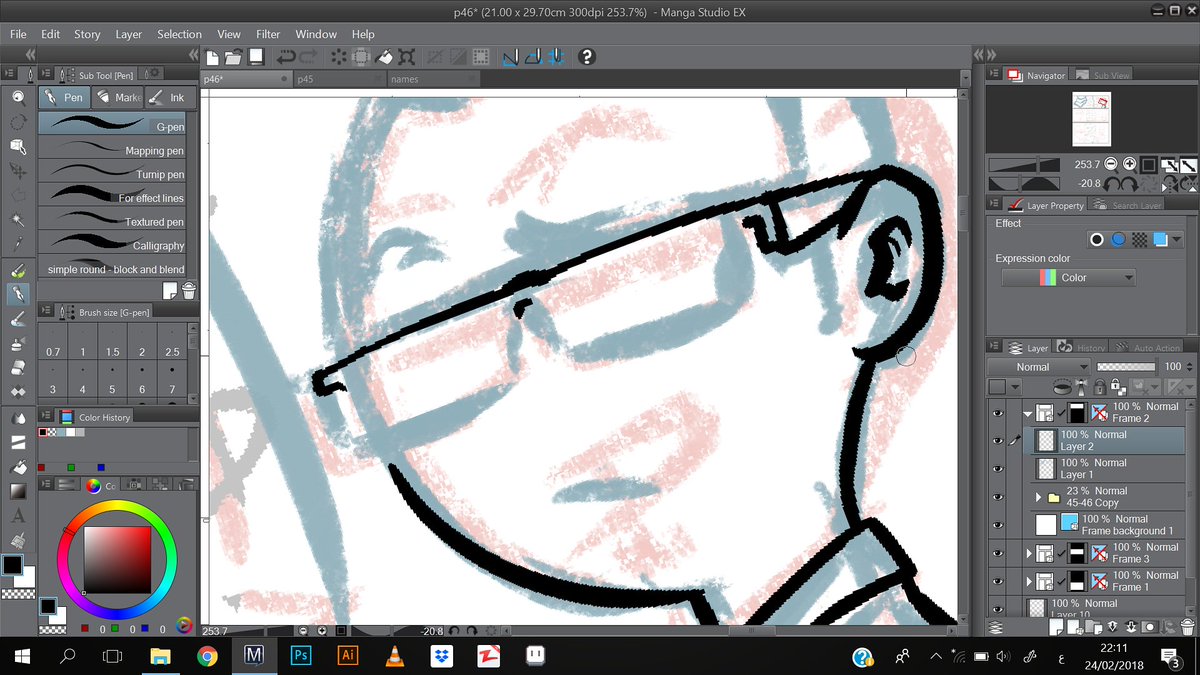Expand the Frame 3 folder

[x=1029, y=553]
